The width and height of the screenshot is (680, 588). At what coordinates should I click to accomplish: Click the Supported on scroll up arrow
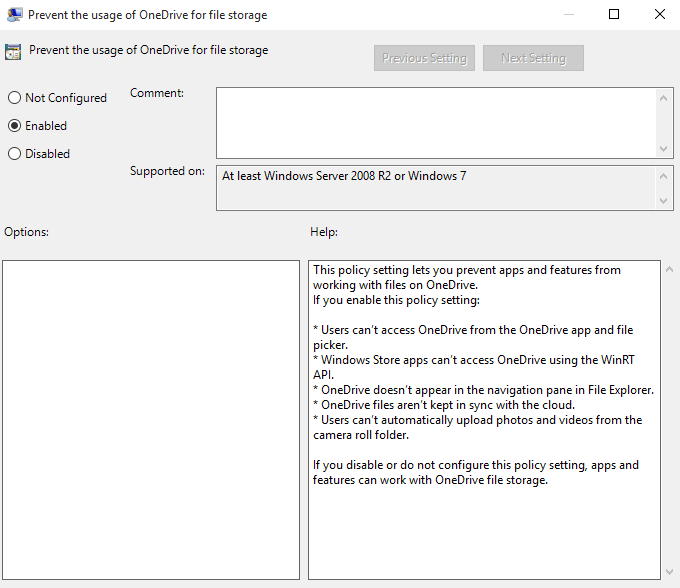tap(665, 176)
